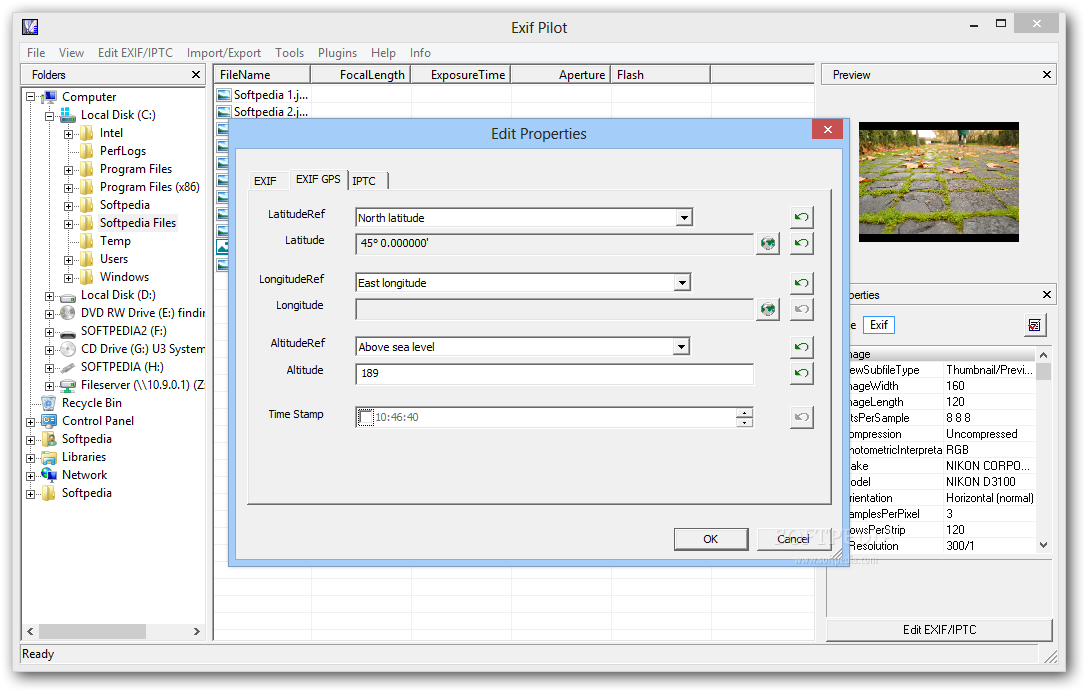
Task: Select the Network node in the folder tree
Action: 84,475
